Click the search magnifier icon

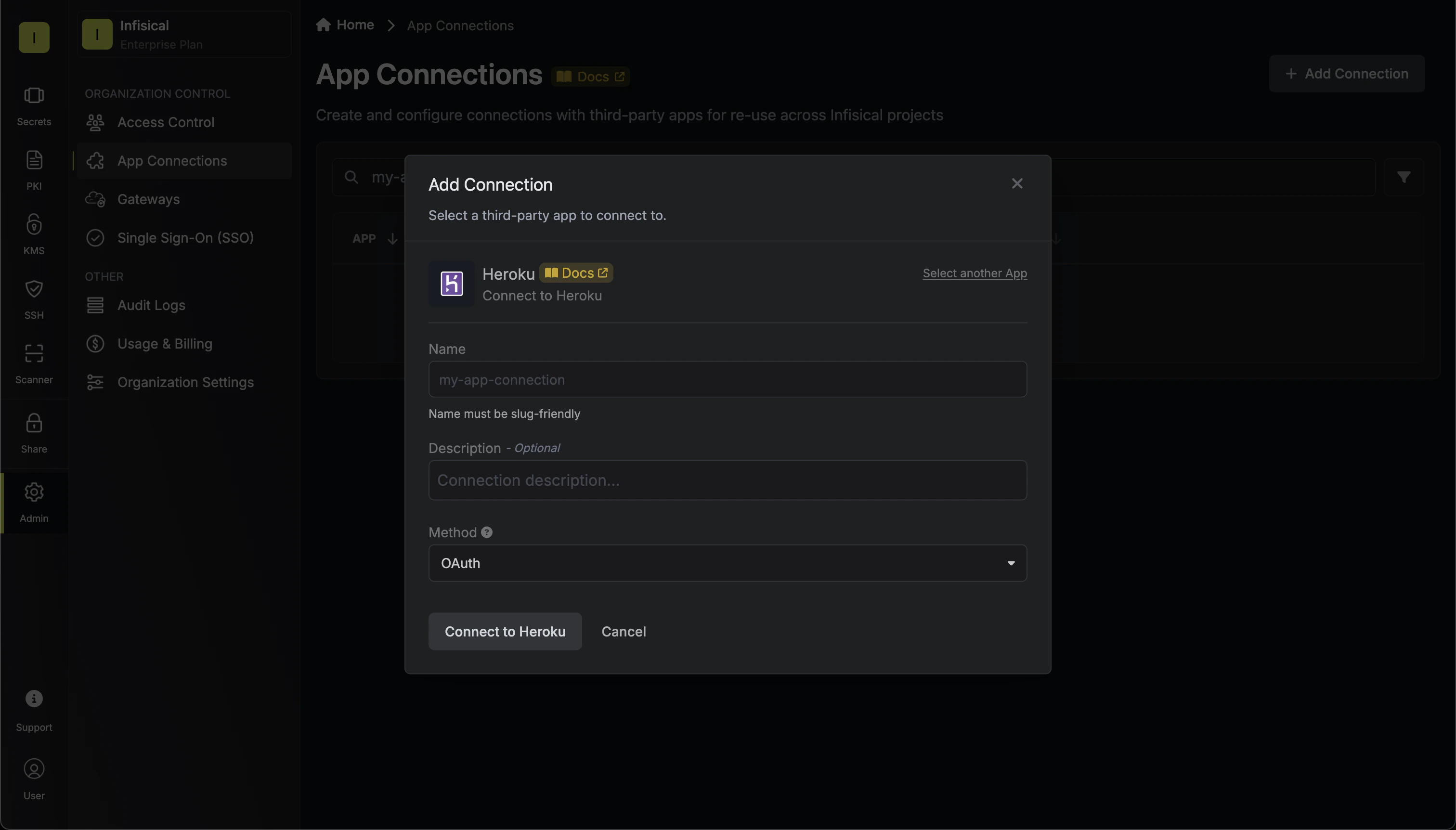(x=352, y=177)
